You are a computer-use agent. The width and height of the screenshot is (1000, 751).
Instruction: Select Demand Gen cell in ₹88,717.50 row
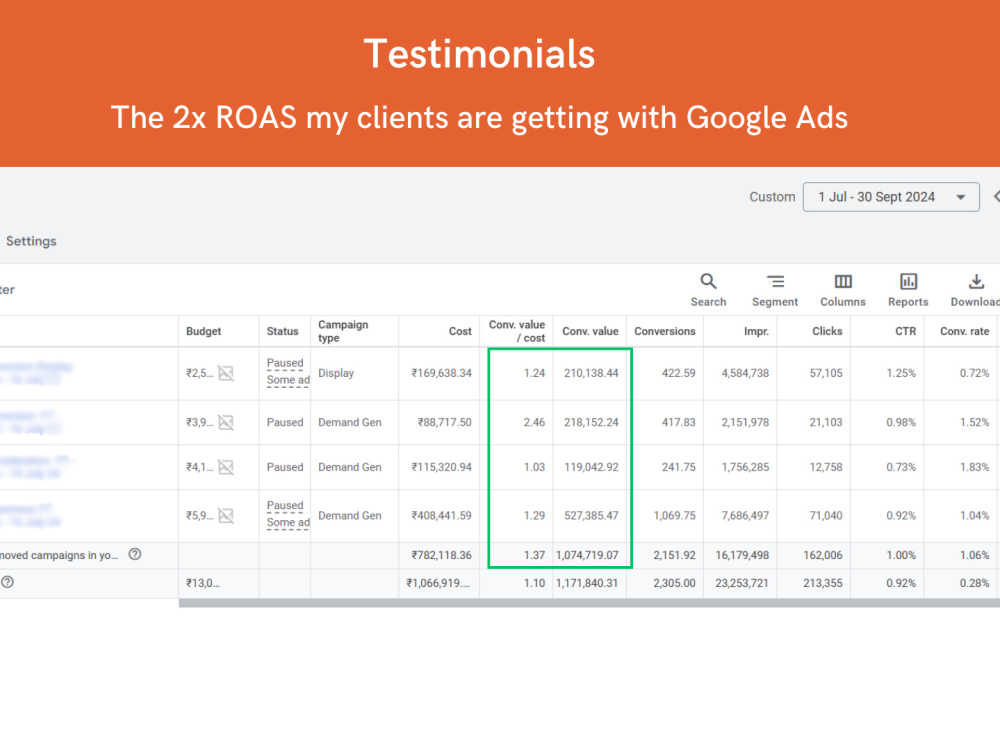pyautogui.click(x=349, y=422)
